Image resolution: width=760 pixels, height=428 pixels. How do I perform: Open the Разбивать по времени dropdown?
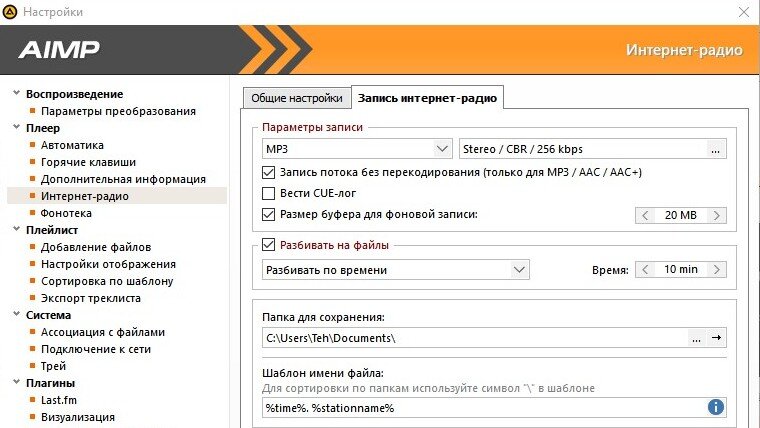point(396,270)
